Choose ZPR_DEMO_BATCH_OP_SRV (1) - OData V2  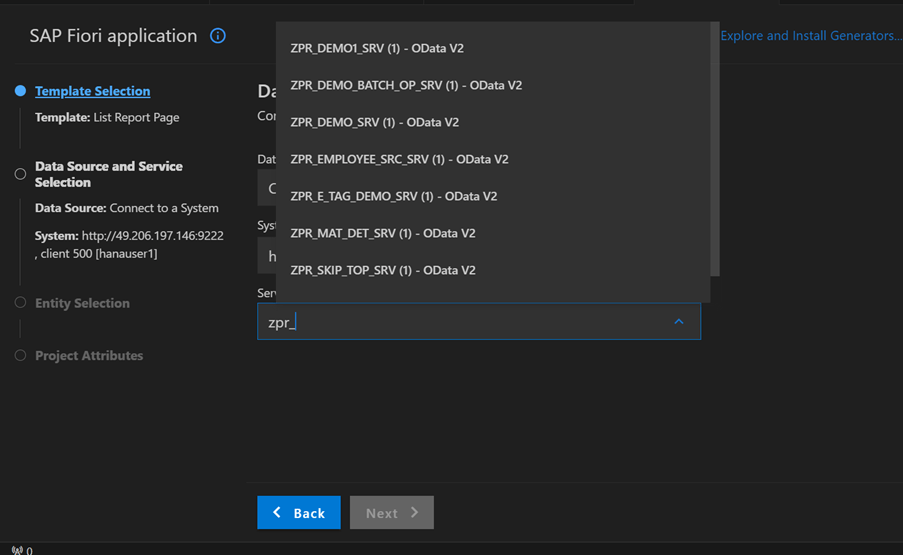(x=493, y=85)
